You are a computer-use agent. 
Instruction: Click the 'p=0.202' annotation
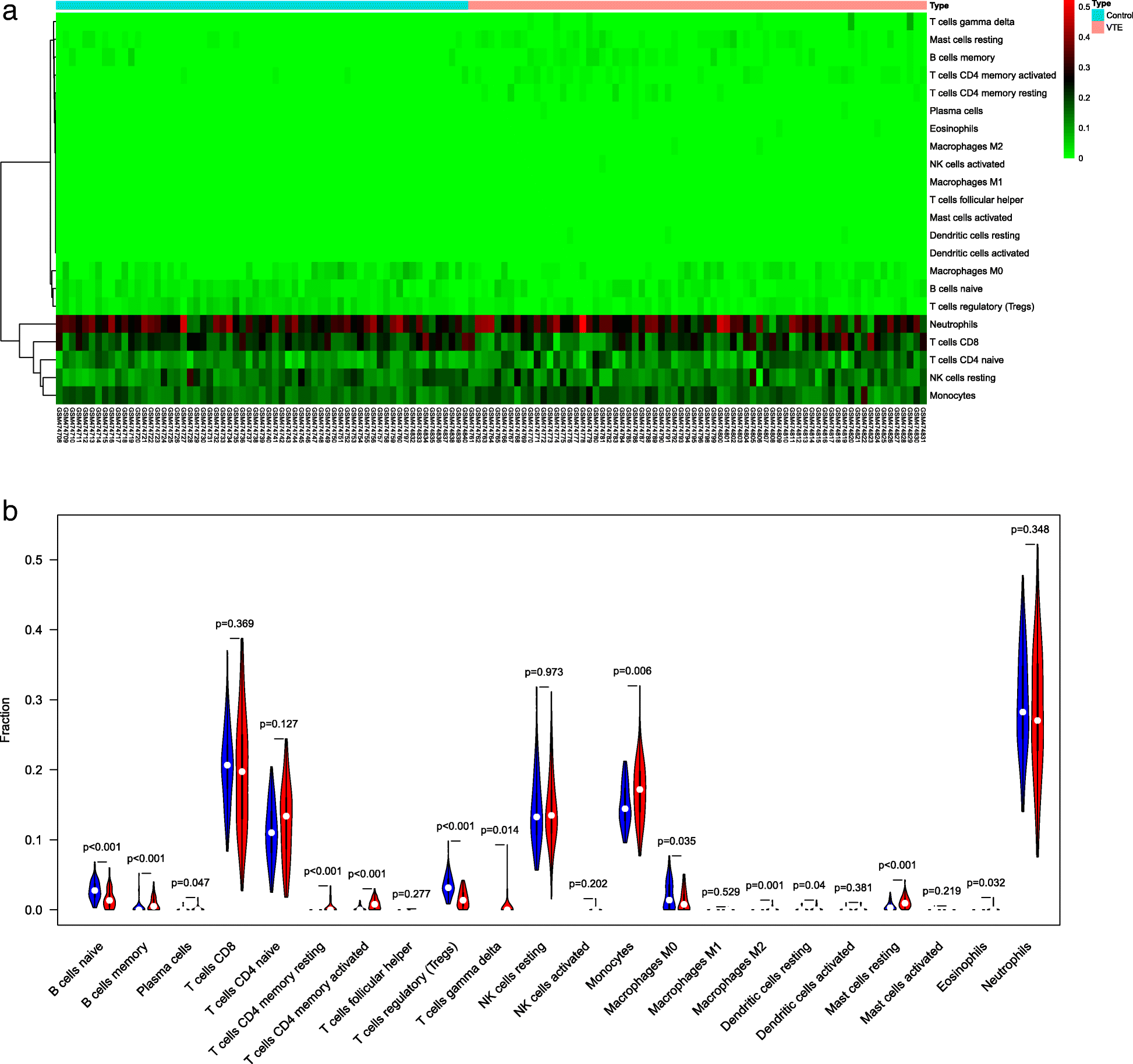(x=588, y=884)
